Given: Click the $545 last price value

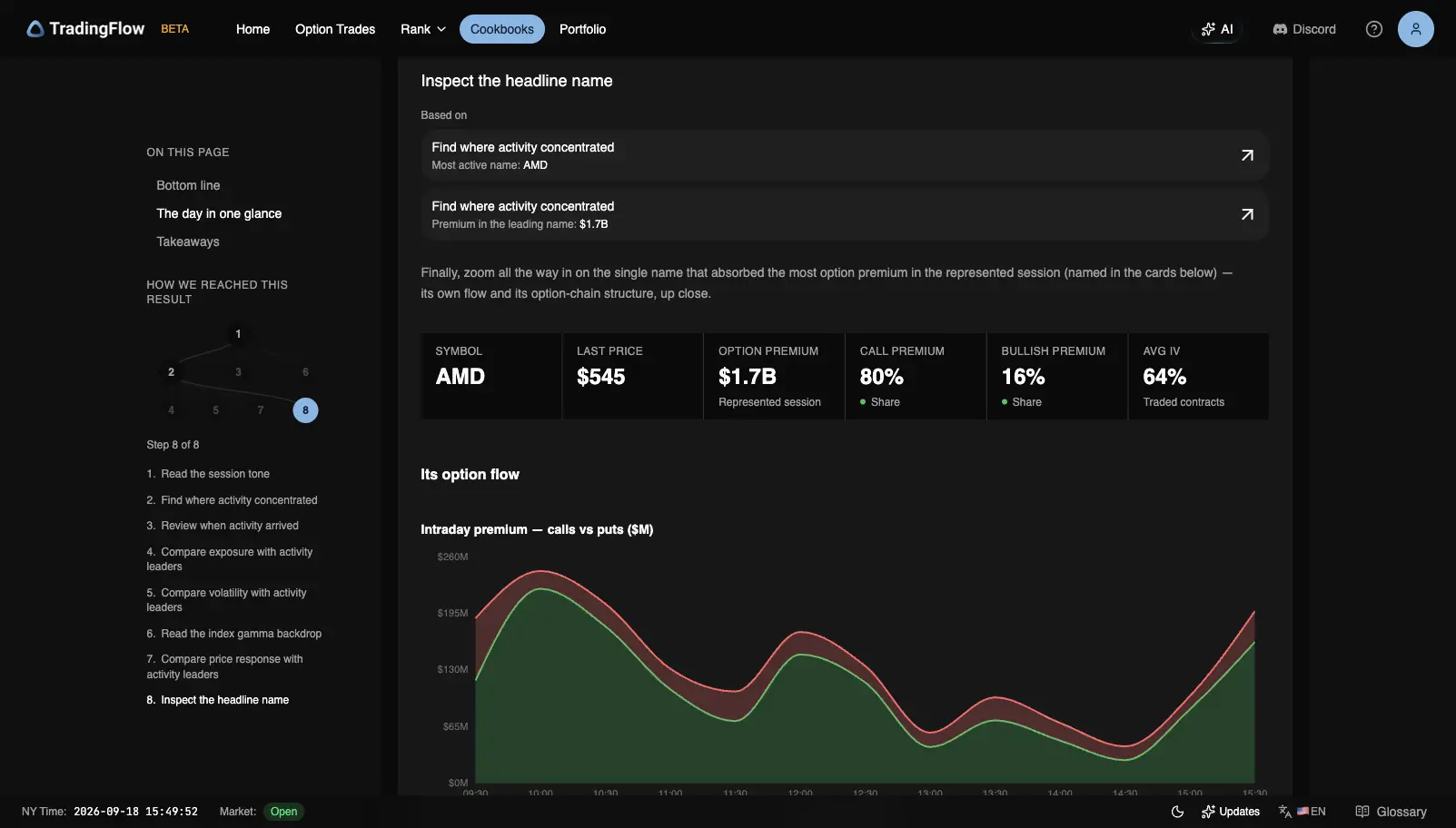Looking at the screenshot, I should pos(600,377).
